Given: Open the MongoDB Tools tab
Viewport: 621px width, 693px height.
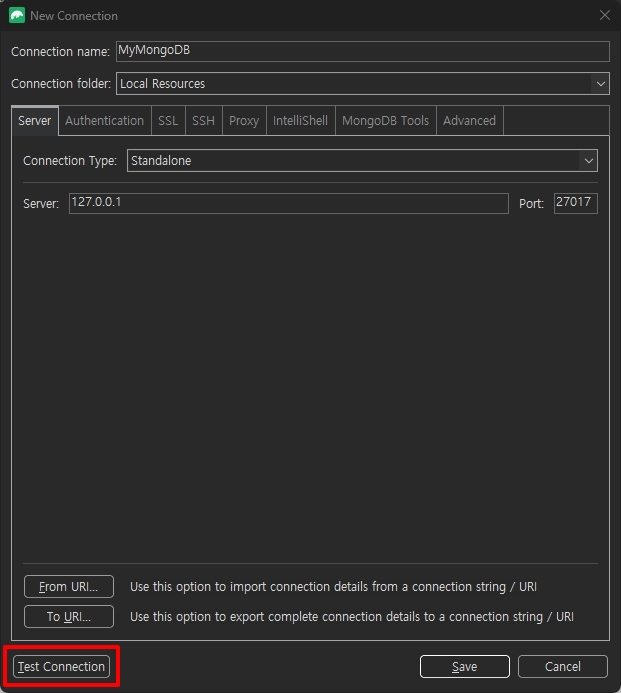Looking at the screenshot, I should coord(385,121).
